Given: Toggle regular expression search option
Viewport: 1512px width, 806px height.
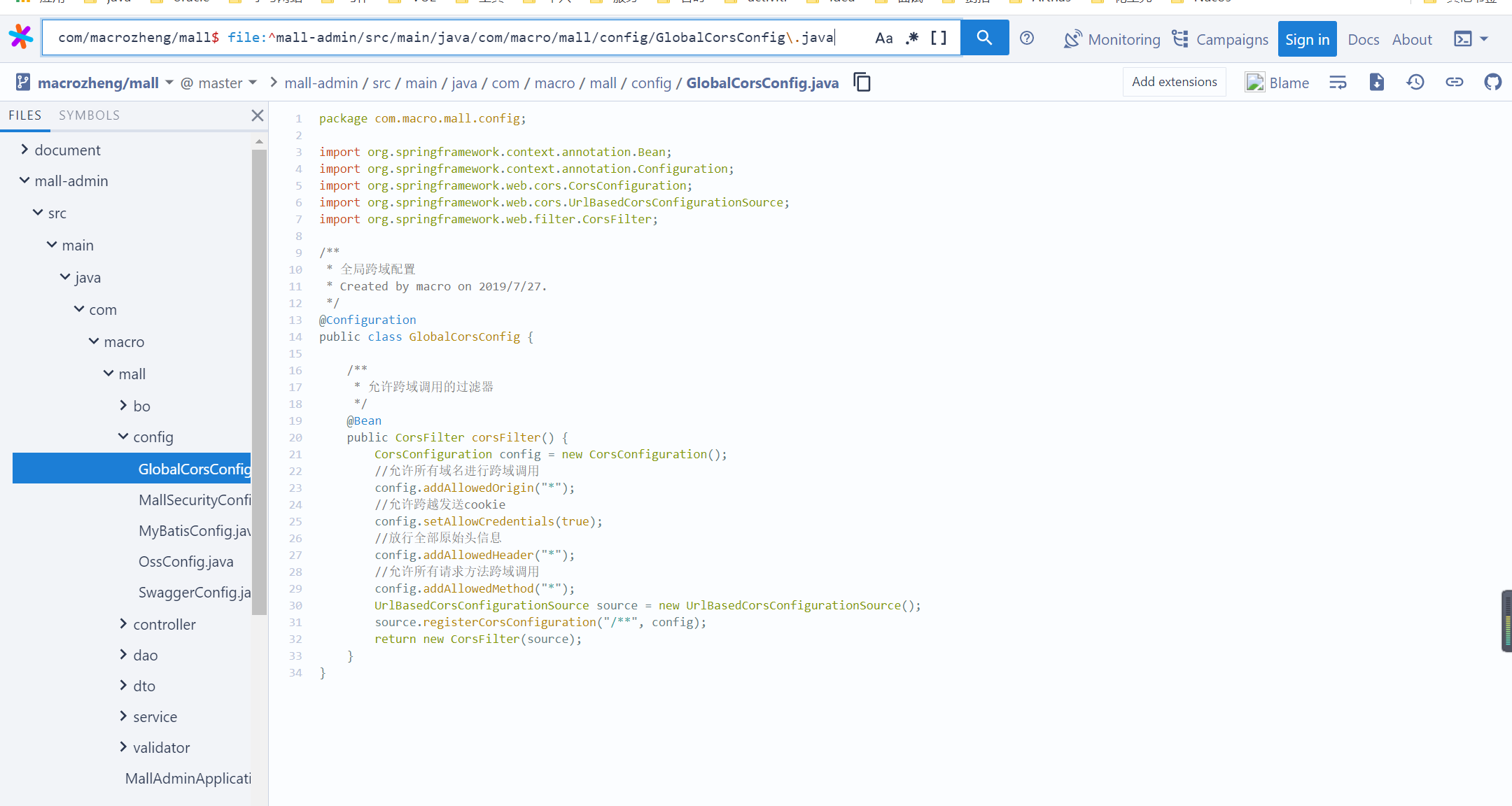Looking at the screenshot, I should 912,38.
